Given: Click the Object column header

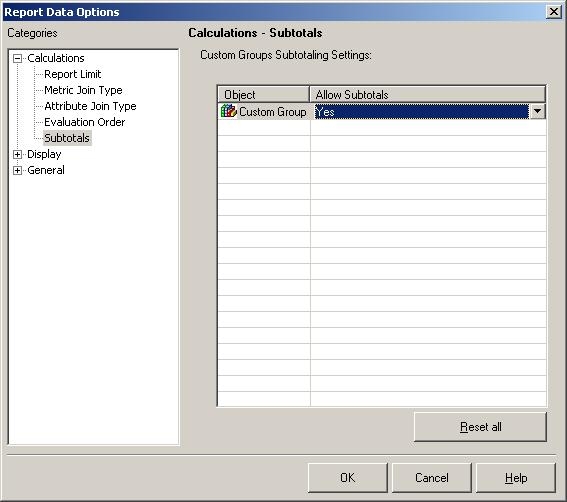Looking at the screenshot, I should coord(264,95).
